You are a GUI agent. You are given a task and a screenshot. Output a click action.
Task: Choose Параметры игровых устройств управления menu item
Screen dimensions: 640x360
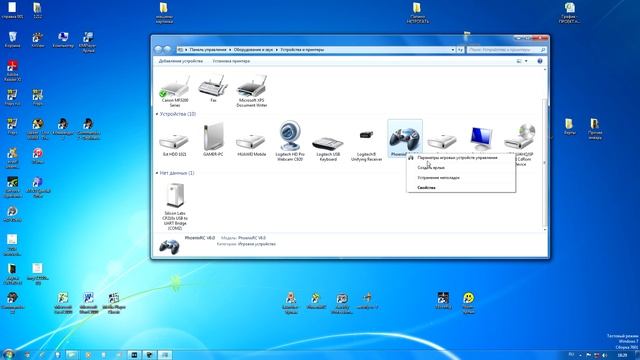pos(461,158)
